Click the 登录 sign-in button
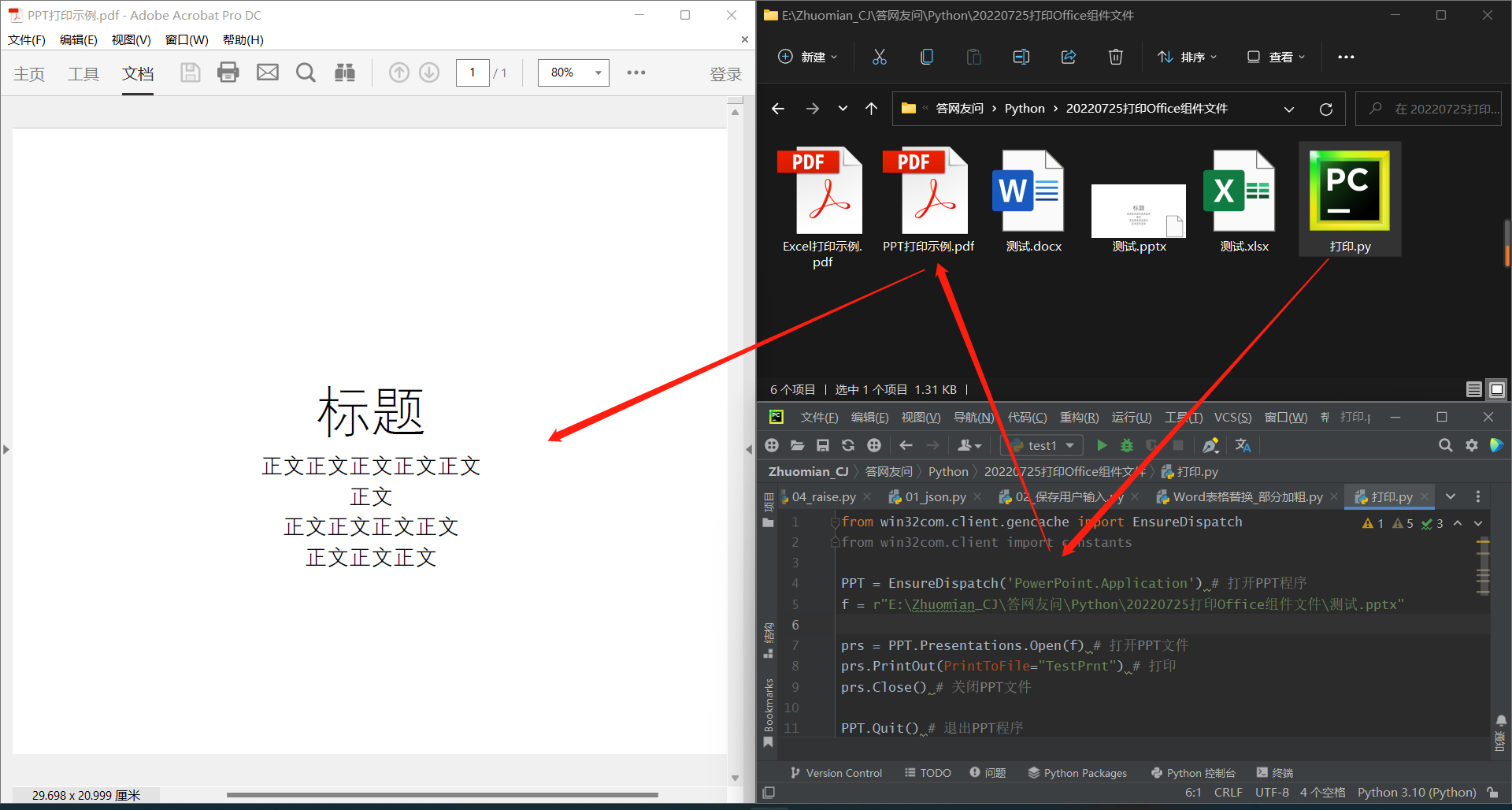 point(725,73)
